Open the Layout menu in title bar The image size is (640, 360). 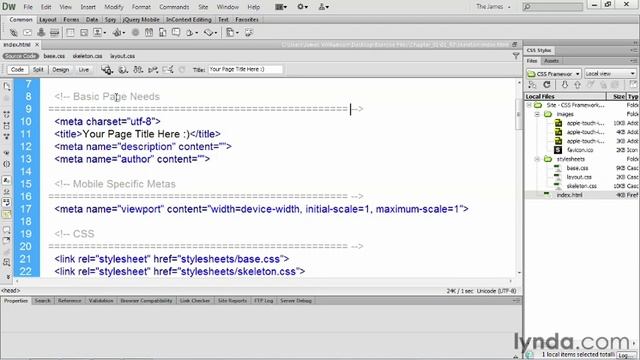click(x=281, y=7)
